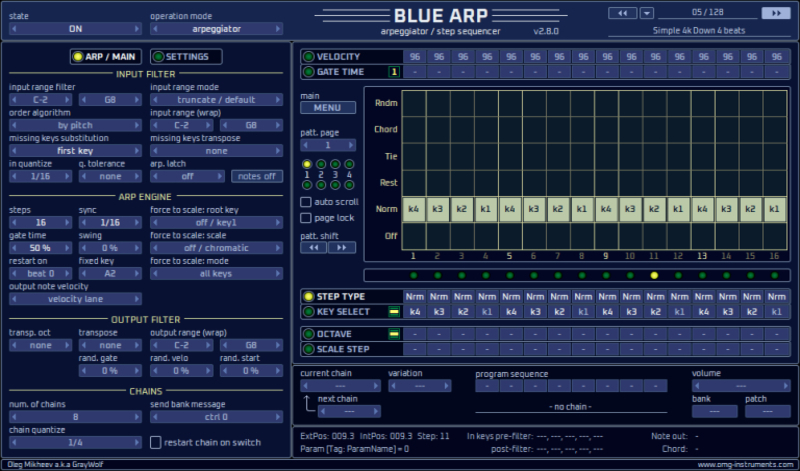Enable the Gate Time lane LED

point(309,72)
